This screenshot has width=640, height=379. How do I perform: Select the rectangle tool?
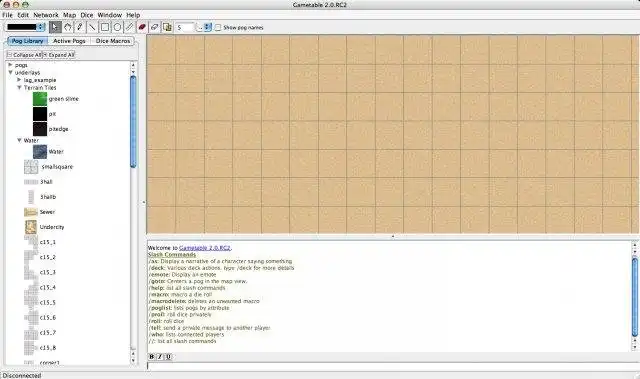tap(105, 27)
